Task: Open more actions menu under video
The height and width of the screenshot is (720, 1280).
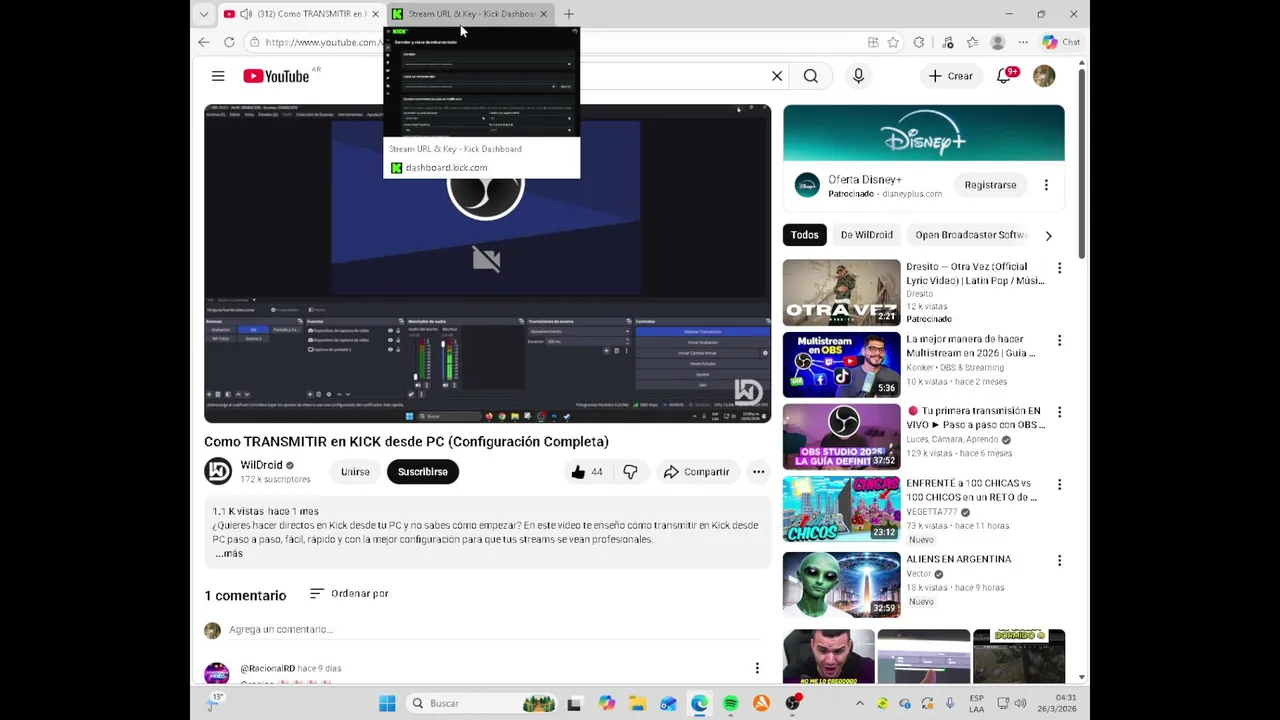Action: (x=758, y=472)
